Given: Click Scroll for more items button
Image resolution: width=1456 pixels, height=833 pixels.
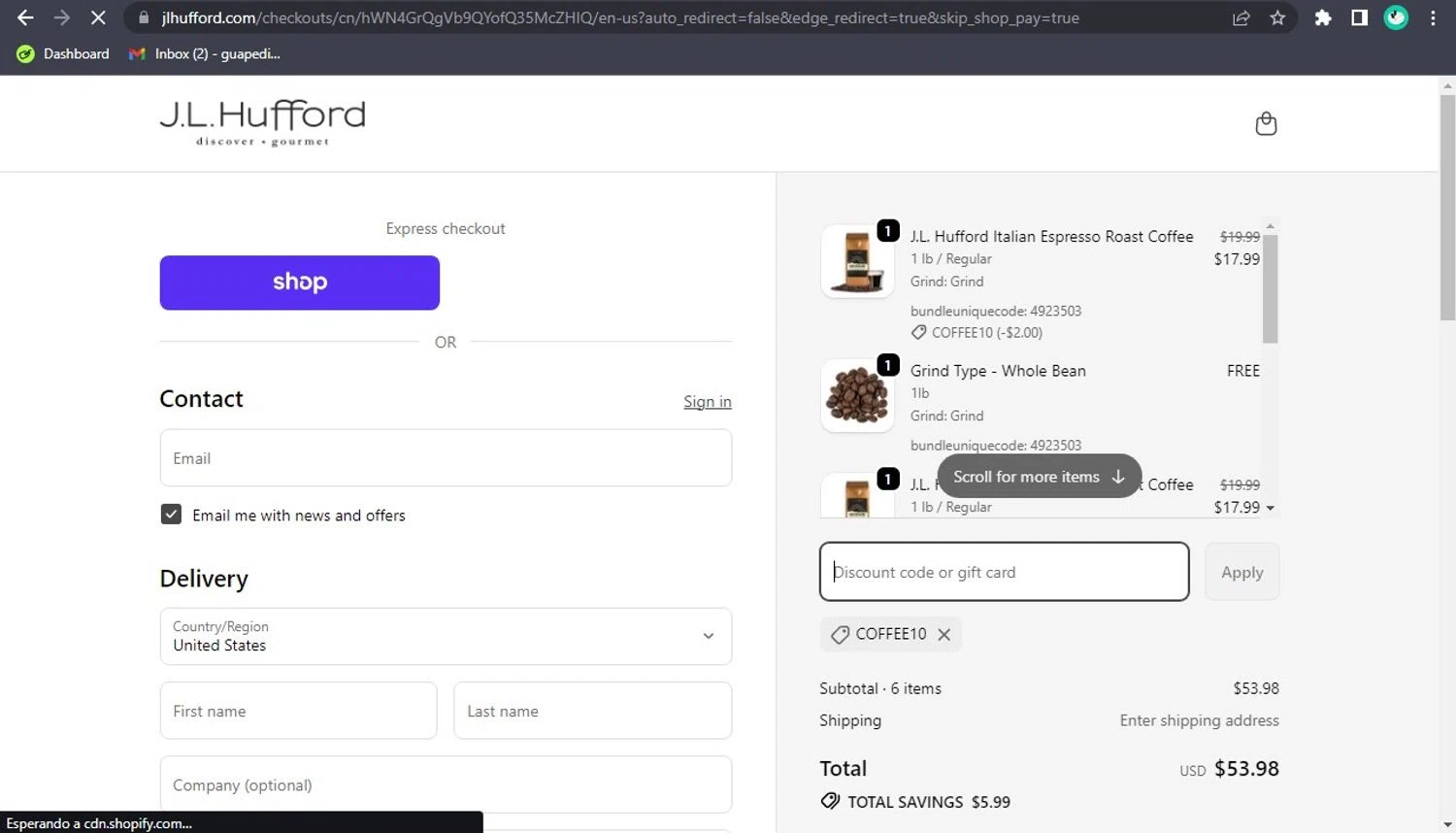Looking at the screenshot, I should pos(1039,477).
